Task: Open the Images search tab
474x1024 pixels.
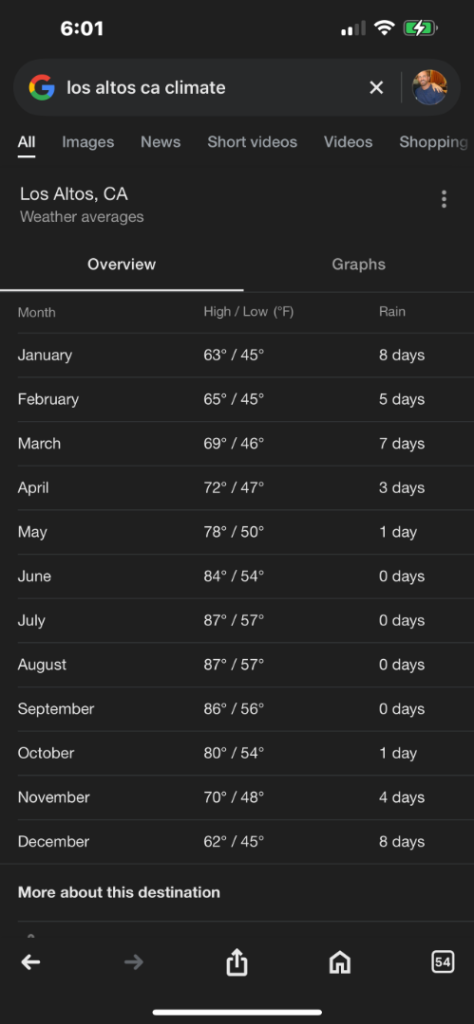Action: 88,142
